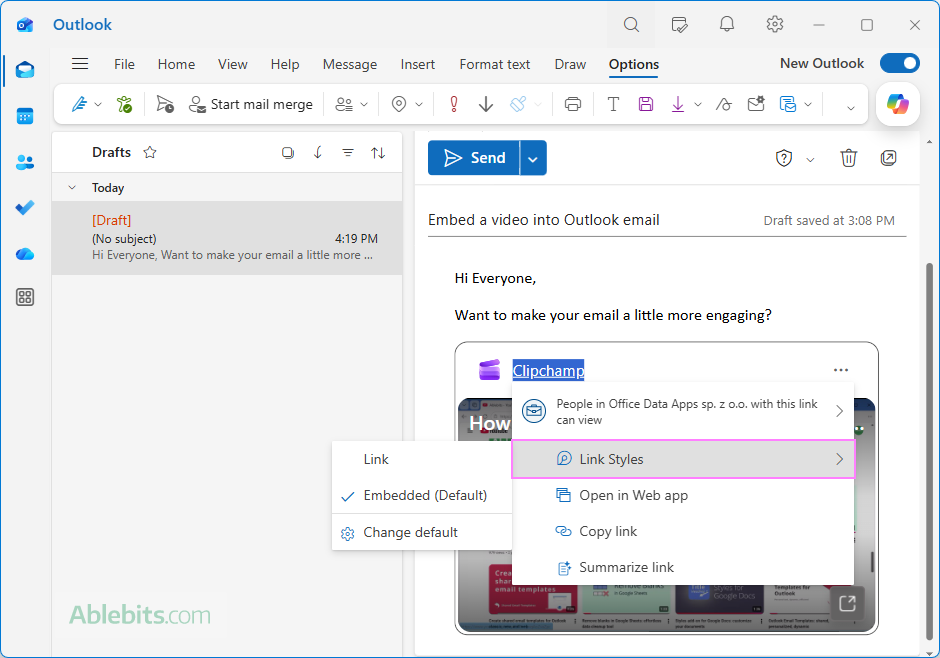Switch to the Format text tab
The height and width of the screenshot is (658, 940).
pyautogui.click(x=495, y=64)
